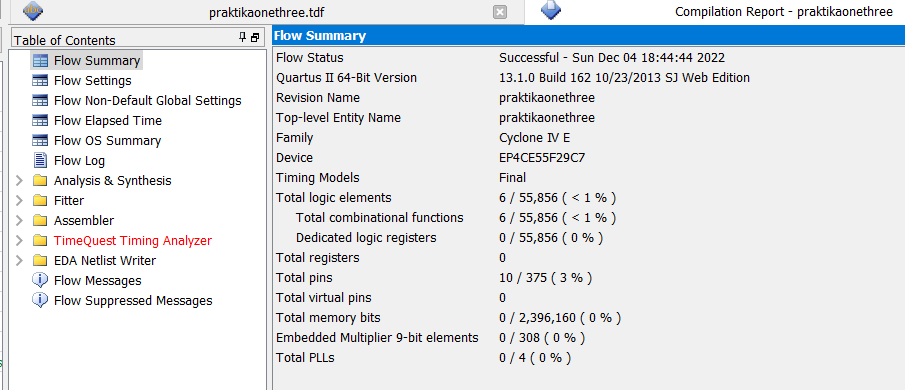Click the Flow OS Summary table icon
905x390 pixels.
(40, 141)
